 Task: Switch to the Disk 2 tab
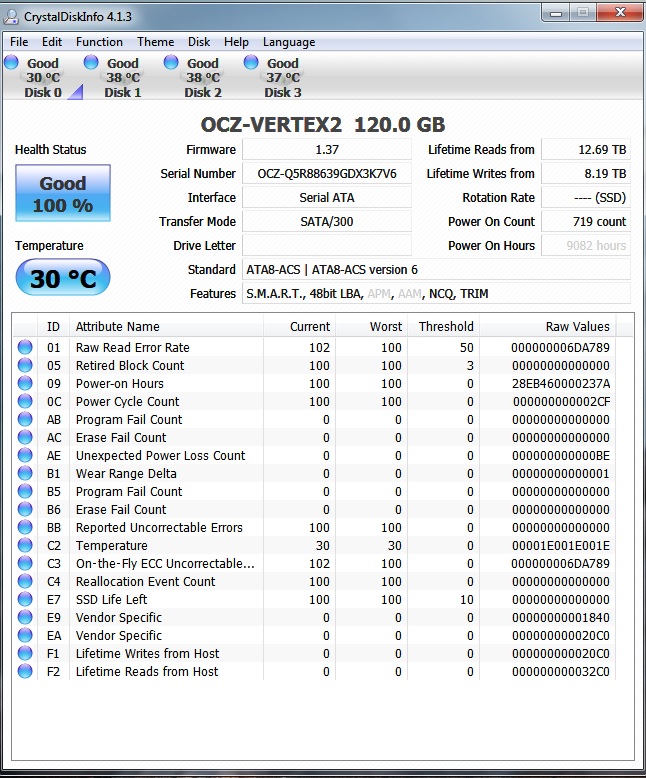pyautogui.click(x=202, y=78)
